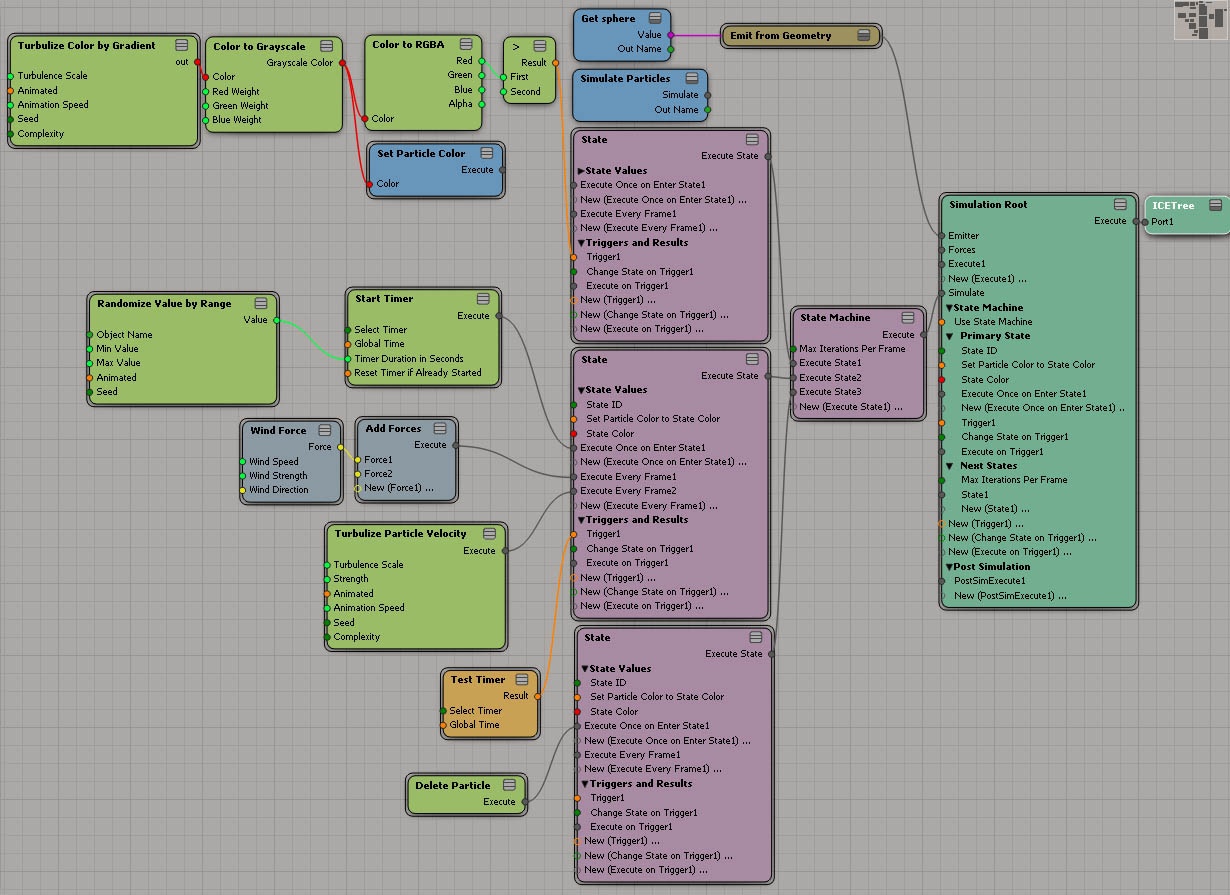This screenshot has height=895, width=1230.
Task: Click the Execute Every Frame2 port on State node
Action: [x=574, y=491]
